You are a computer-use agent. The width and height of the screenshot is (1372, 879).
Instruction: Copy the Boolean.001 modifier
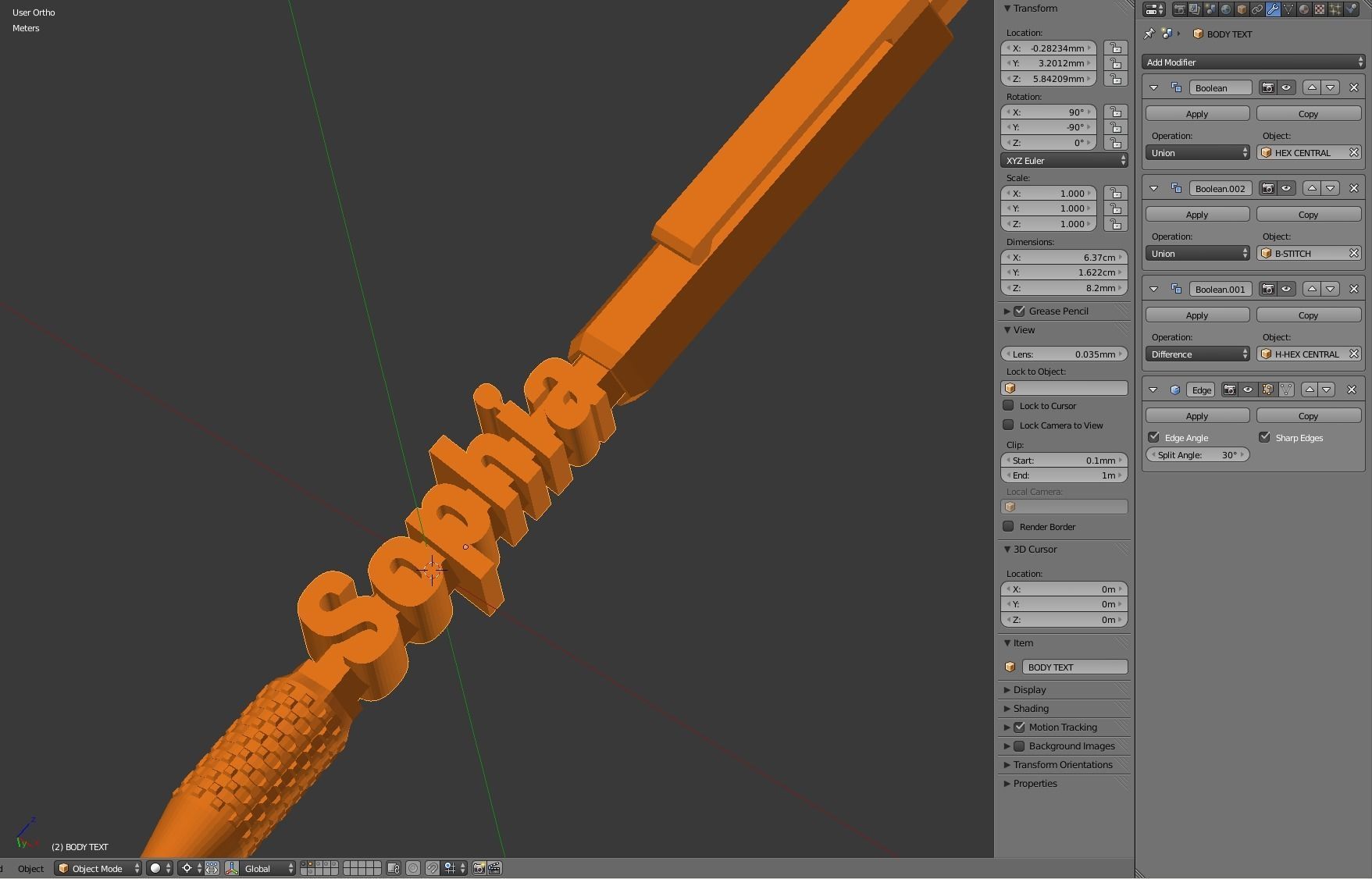click(x=1308, y=315)
